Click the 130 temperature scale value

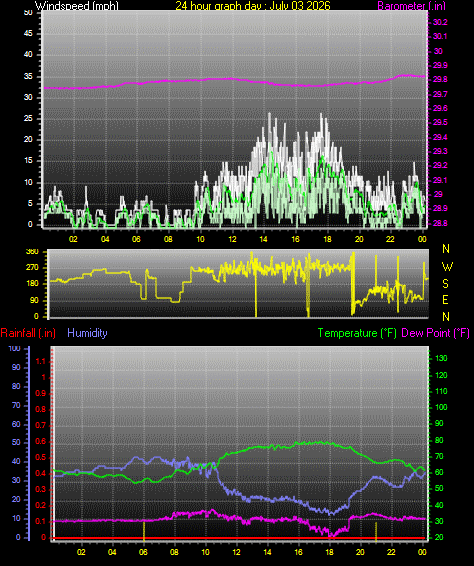click(x=441, y=358)
